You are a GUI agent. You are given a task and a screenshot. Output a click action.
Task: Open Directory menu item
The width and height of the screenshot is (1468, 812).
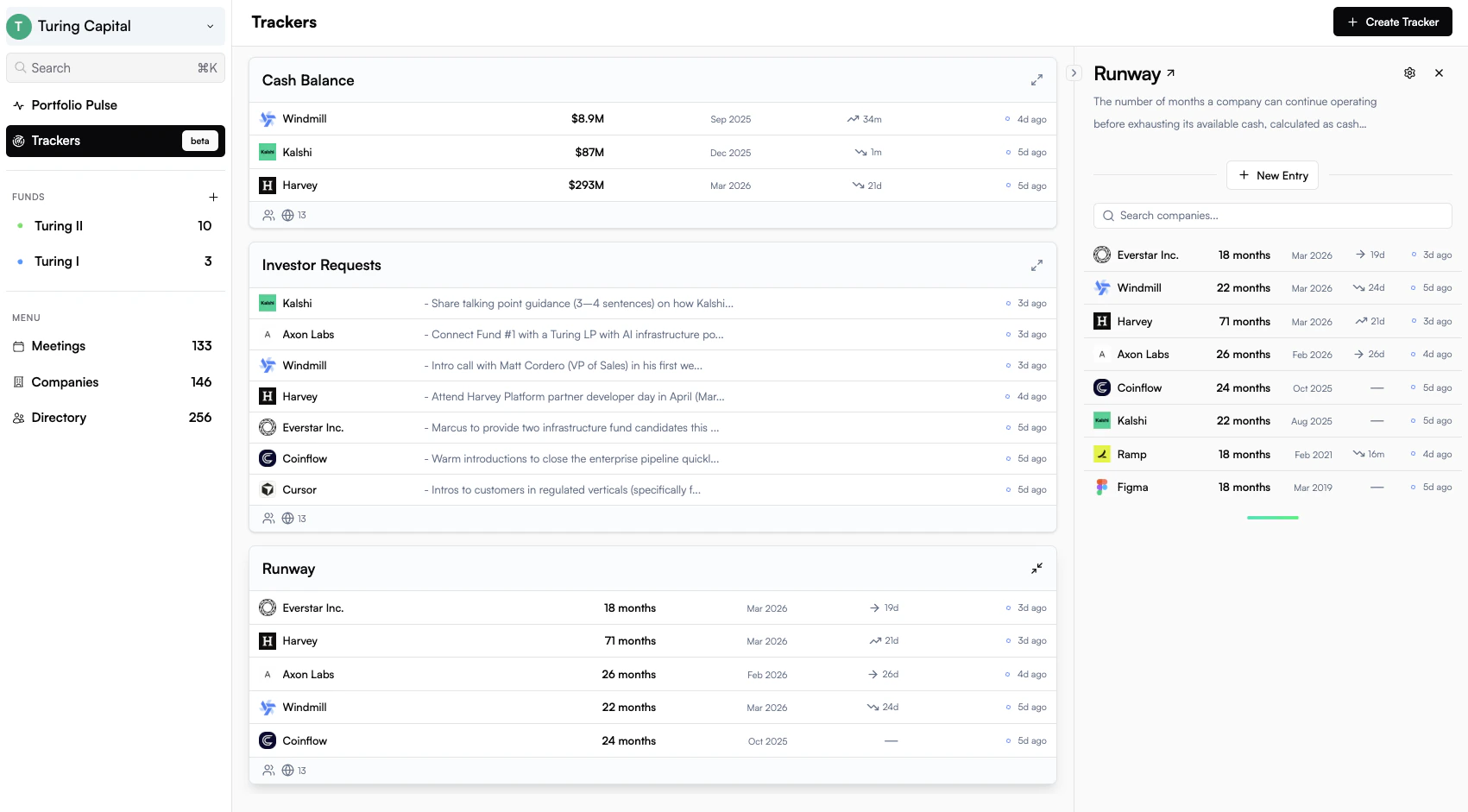(x=116, y=418)
